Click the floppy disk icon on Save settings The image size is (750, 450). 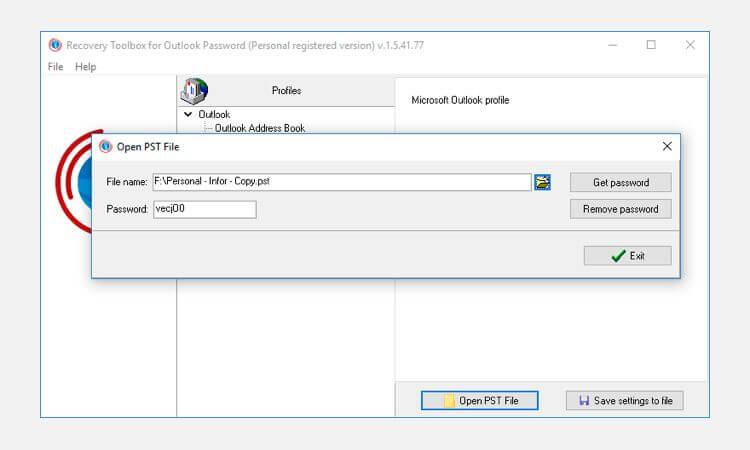(584, 401)
